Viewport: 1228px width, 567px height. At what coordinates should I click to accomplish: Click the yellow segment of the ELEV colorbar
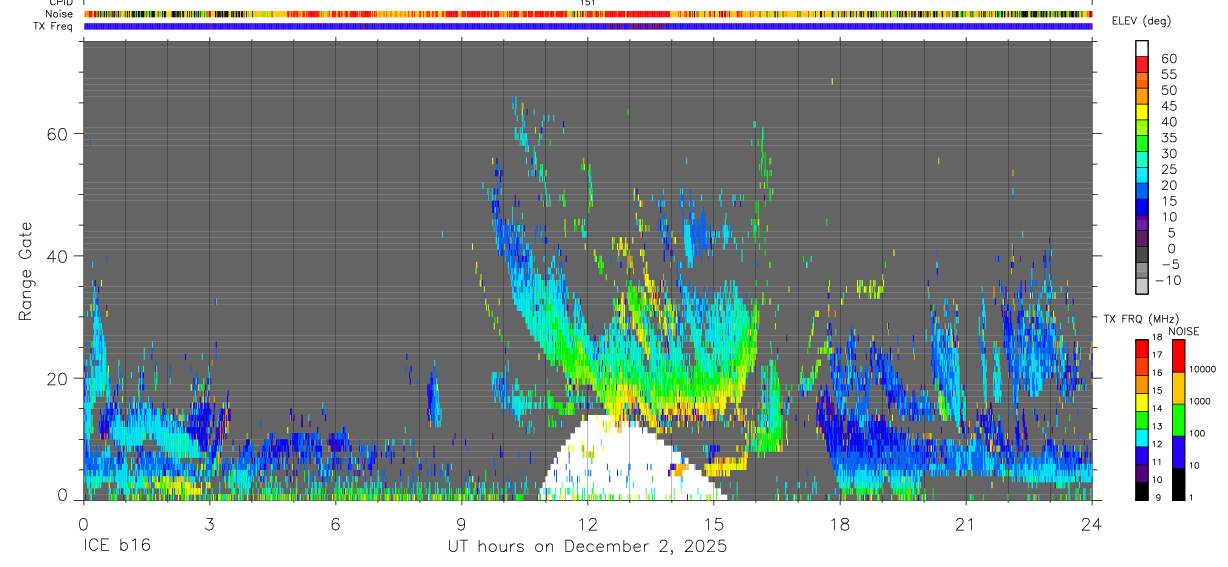click(x=1142, y=110)
